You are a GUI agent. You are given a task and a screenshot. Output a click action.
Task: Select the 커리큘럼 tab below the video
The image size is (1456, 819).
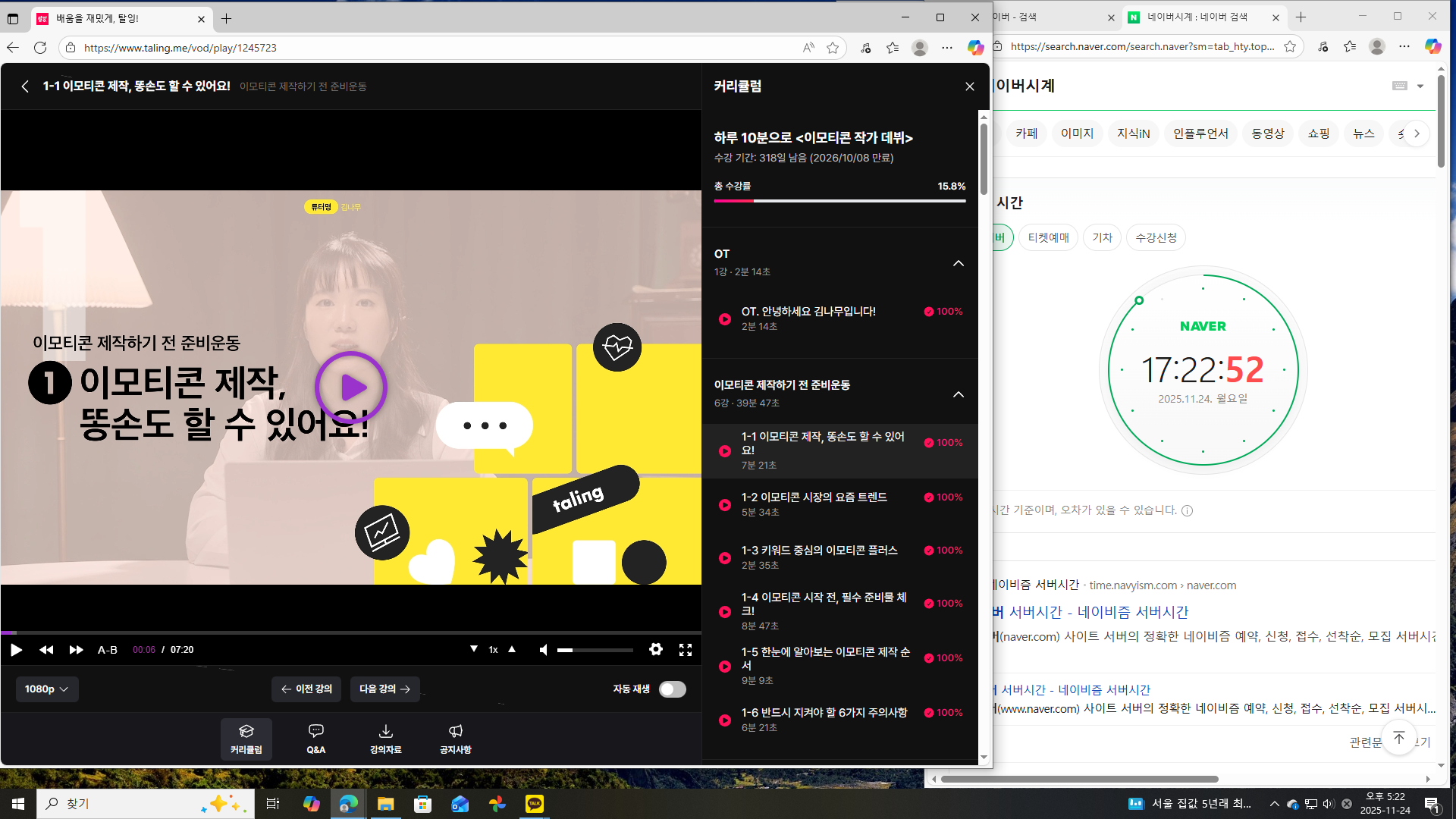pyautogui.click(x=246, y=739)
